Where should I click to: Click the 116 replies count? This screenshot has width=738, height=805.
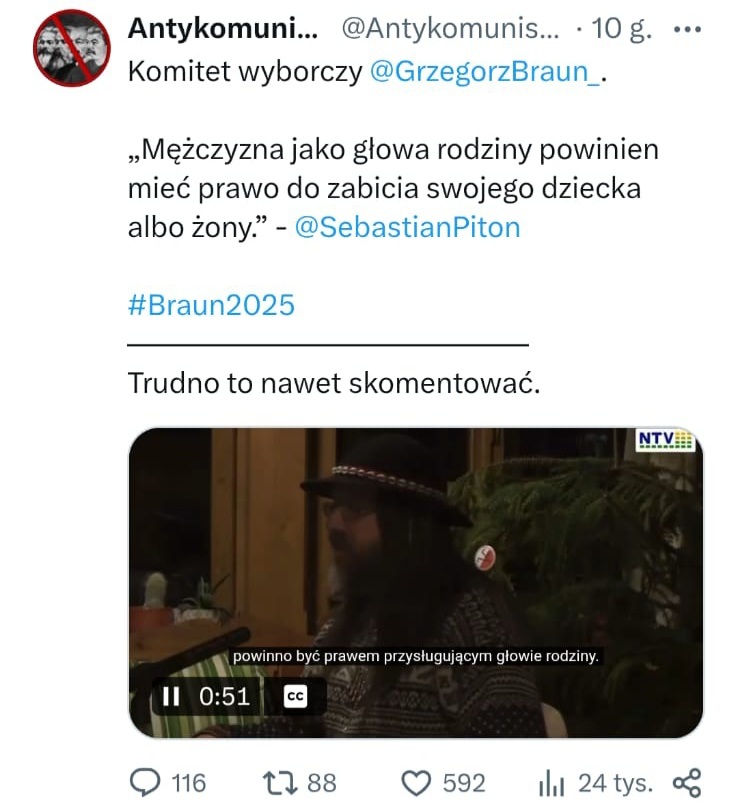188,783
